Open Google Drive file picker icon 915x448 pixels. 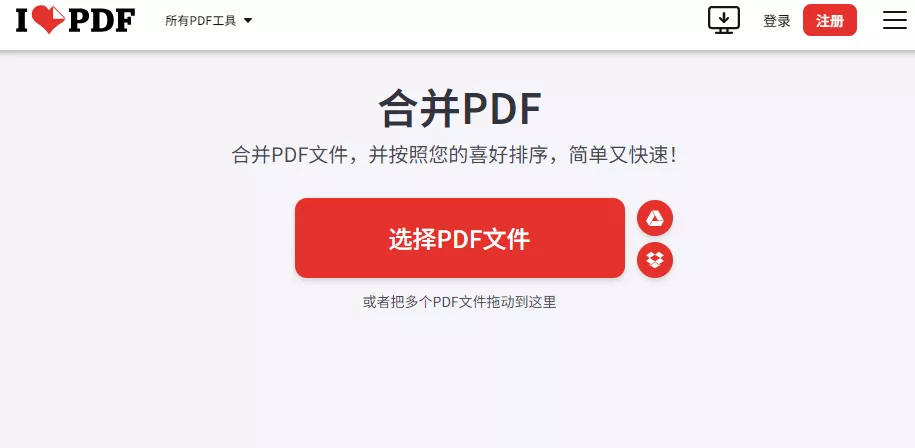pyautogui.click(x=655, y=219)
